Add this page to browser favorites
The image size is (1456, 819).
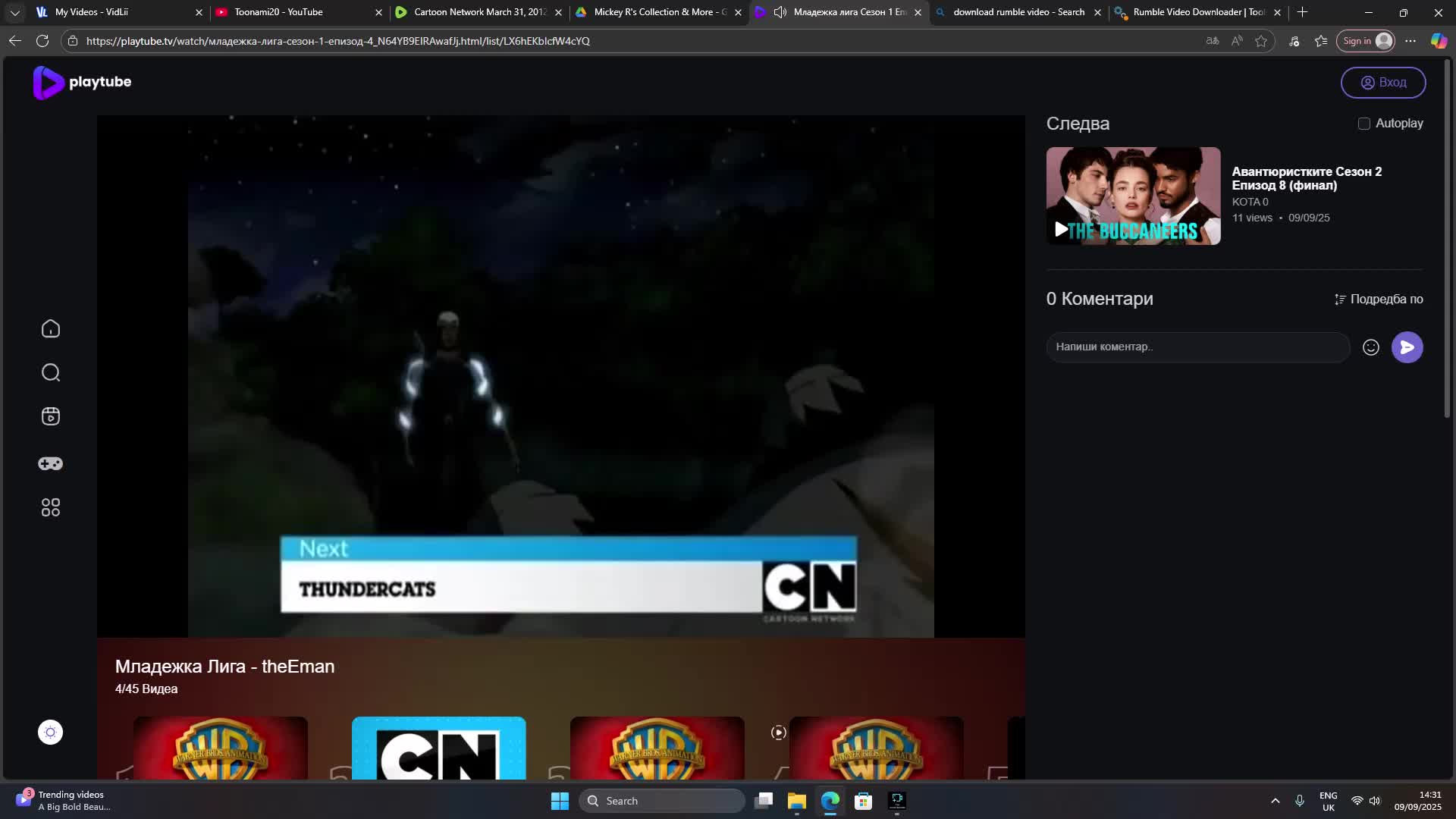[1262, 41]
